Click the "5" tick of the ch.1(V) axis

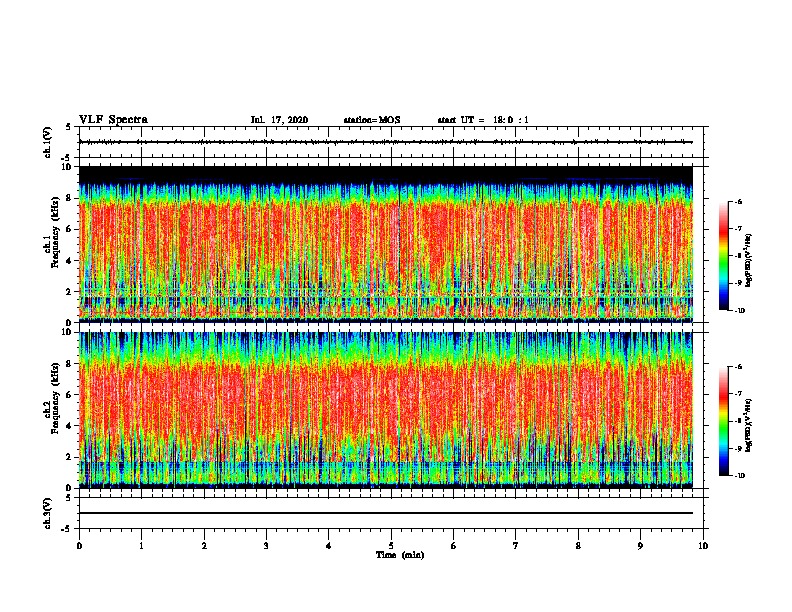(69, 127)
